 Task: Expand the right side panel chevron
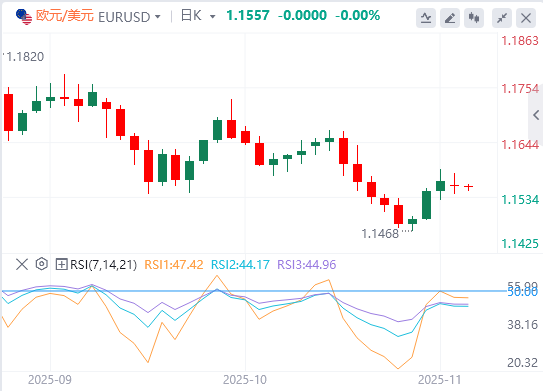(536, 115)
